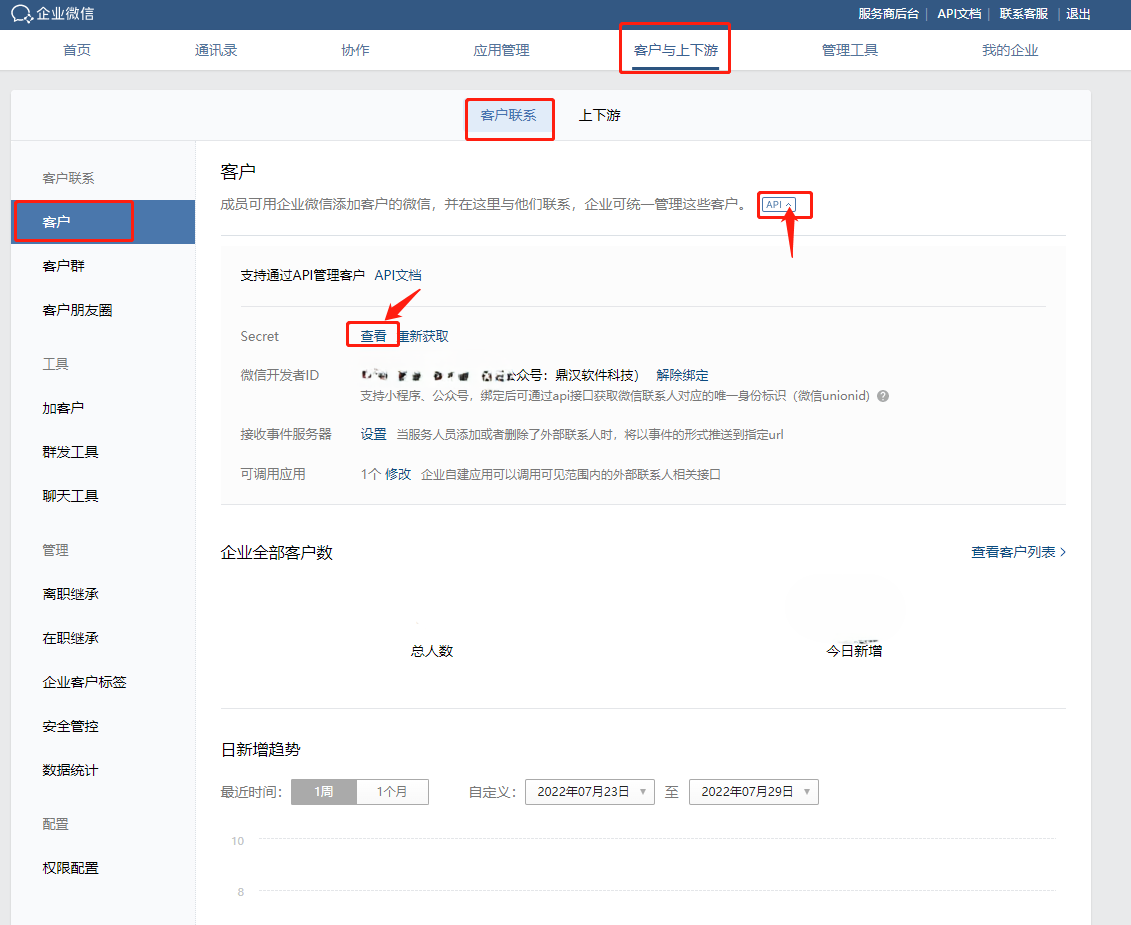1131x925 pixels.
Task: Click the 企业微信 logo icon
Action: pyautogui.click(x=22, y=14)
